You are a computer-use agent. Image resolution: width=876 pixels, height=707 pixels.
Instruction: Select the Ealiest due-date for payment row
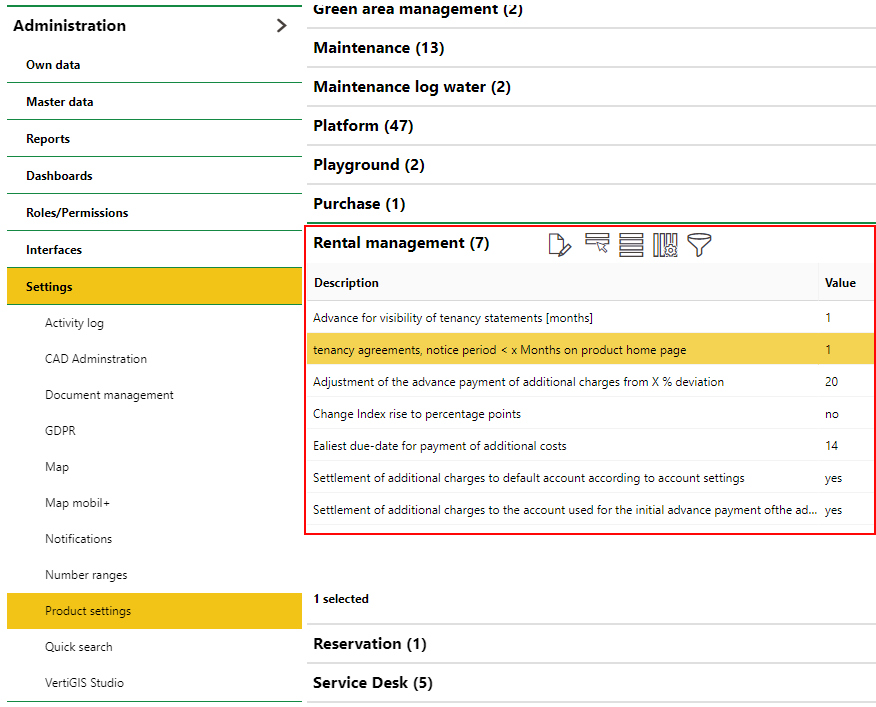click(x=439, y=446)
